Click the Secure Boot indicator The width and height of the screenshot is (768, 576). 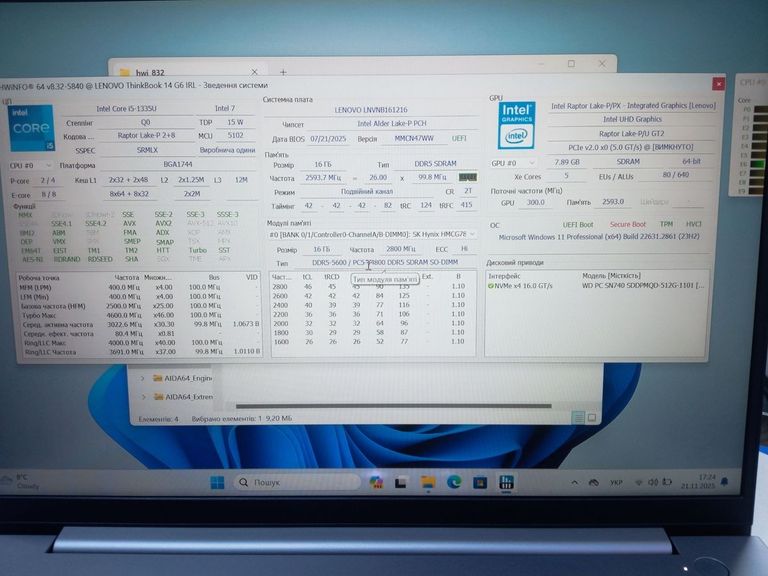tap(627, 225)
